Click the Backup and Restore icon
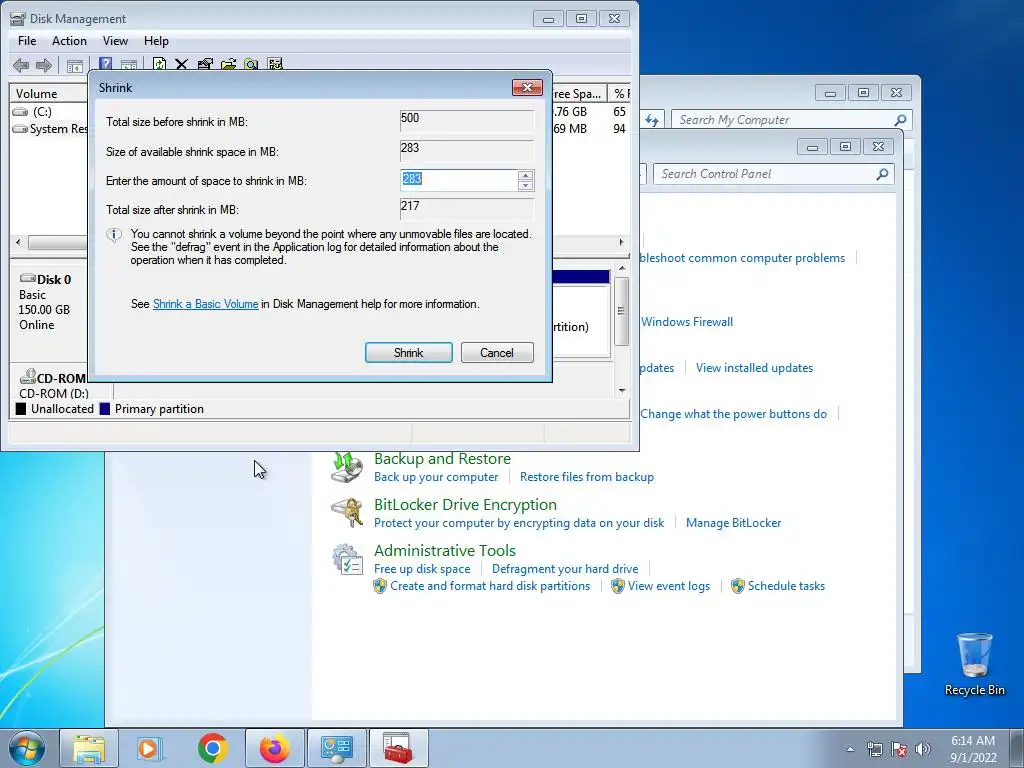 click(347, 467)
